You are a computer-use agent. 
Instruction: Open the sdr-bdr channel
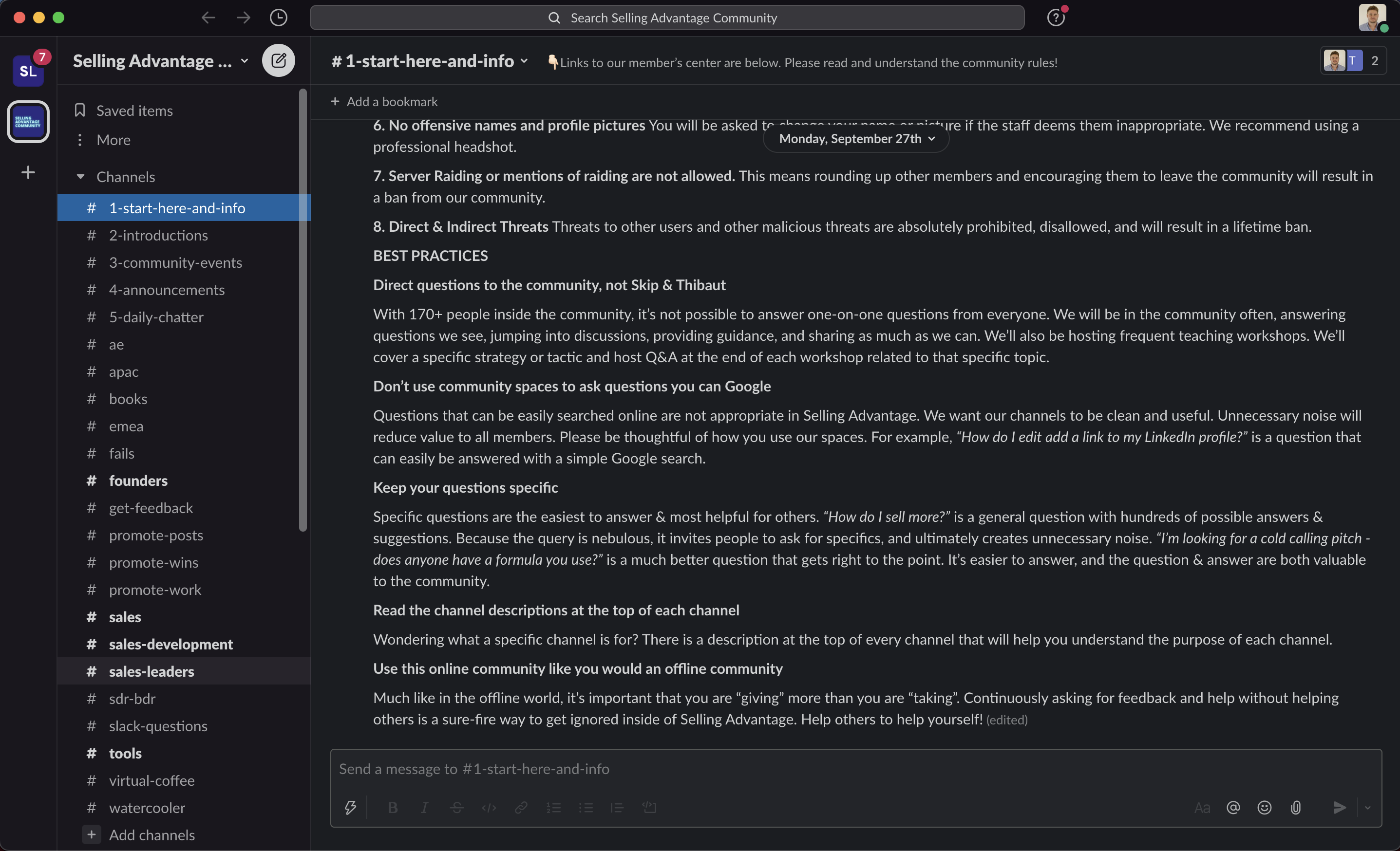click(184, 698)
